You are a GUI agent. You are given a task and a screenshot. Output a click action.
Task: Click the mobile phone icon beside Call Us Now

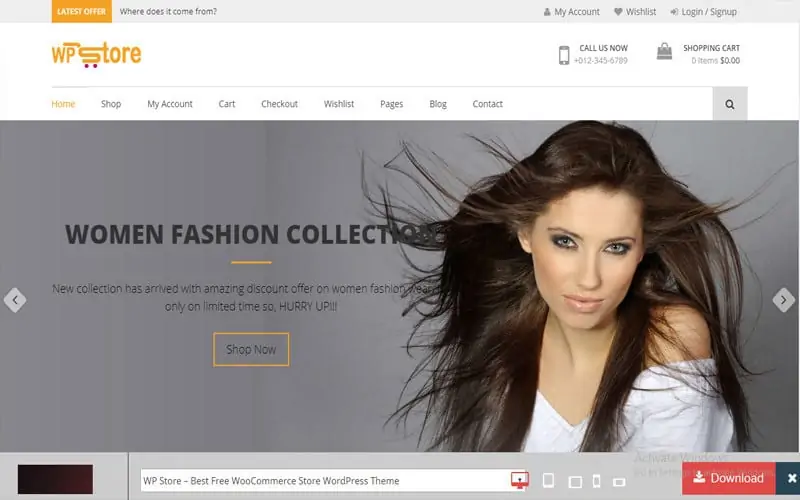click(564, 55)
